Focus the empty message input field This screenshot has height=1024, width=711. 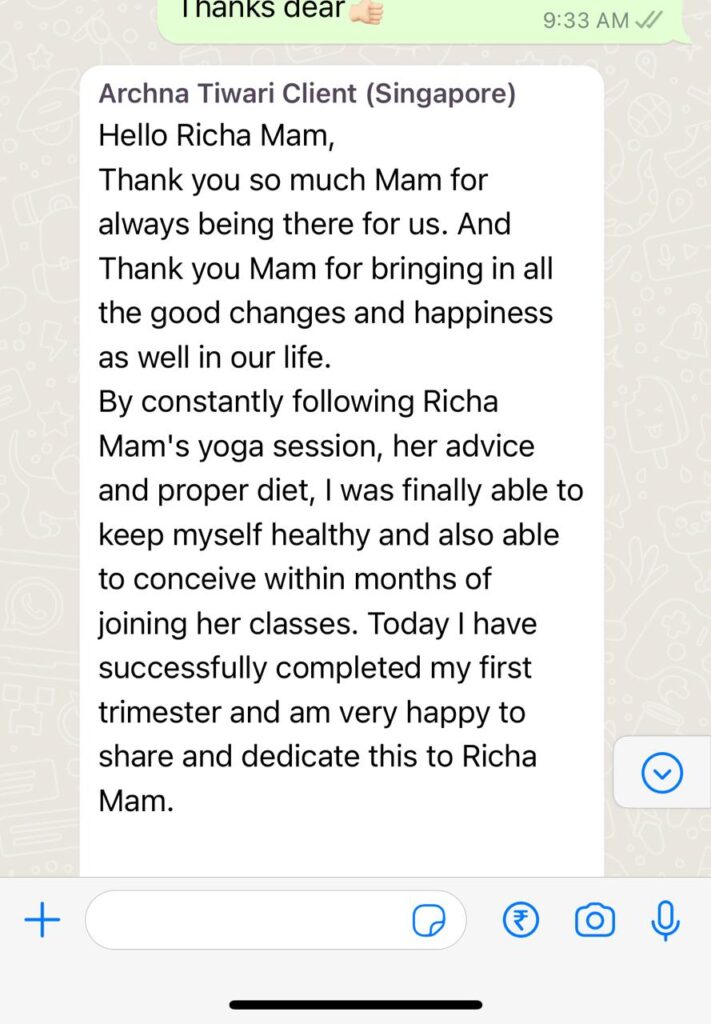click(x=250, y=920)
